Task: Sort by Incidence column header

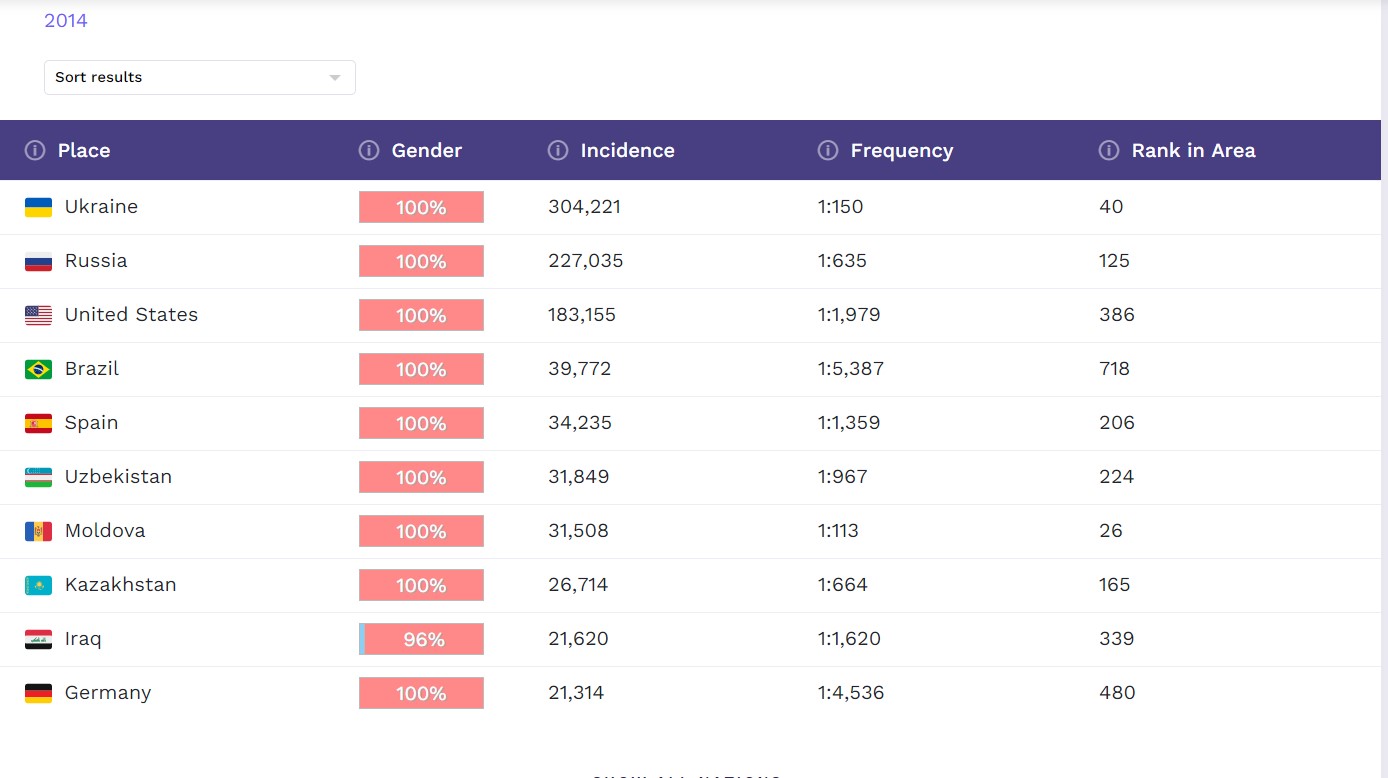Action: [x=627, y=150]
